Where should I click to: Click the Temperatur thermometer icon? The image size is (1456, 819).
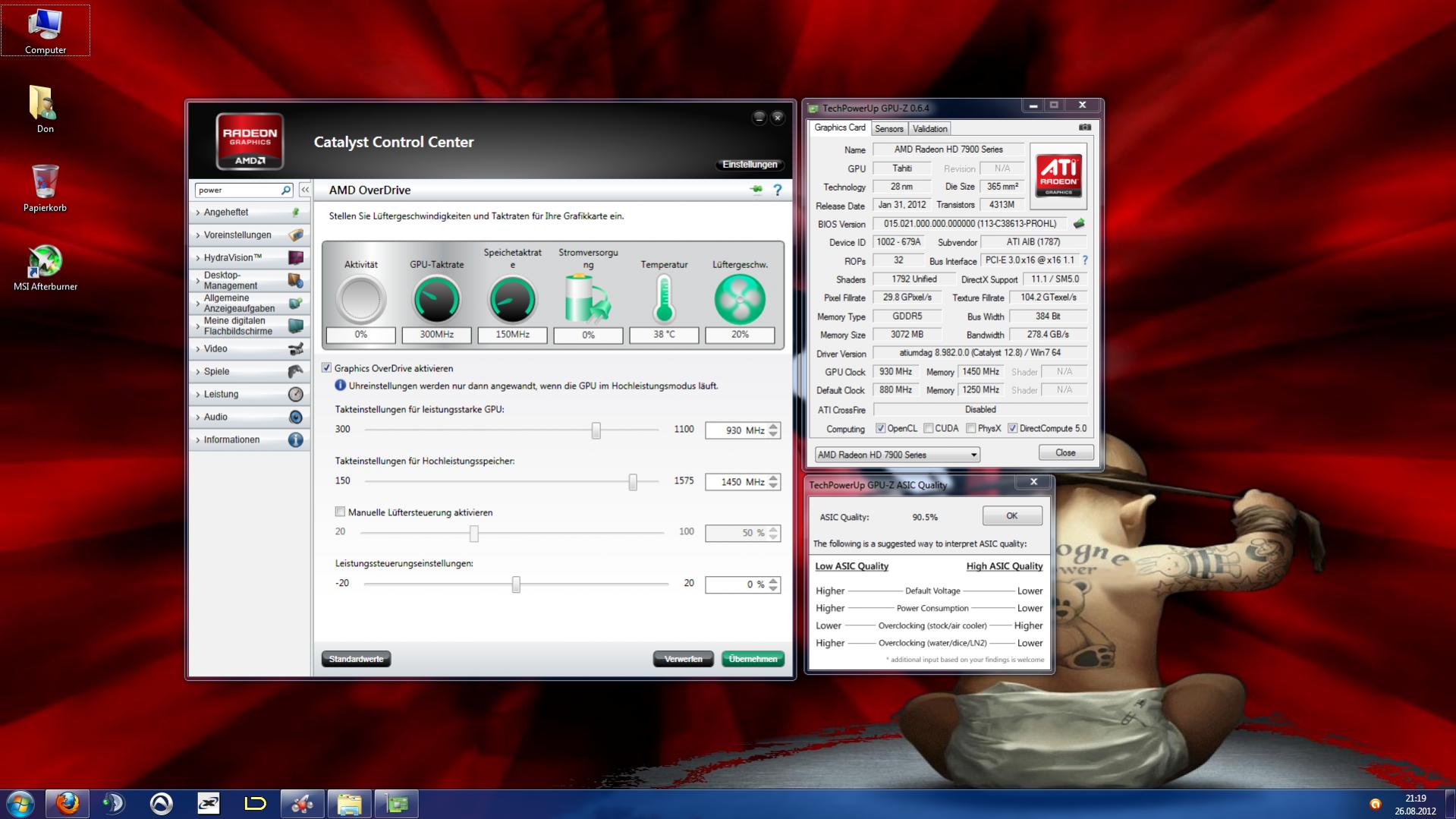(x=664, y=298)
